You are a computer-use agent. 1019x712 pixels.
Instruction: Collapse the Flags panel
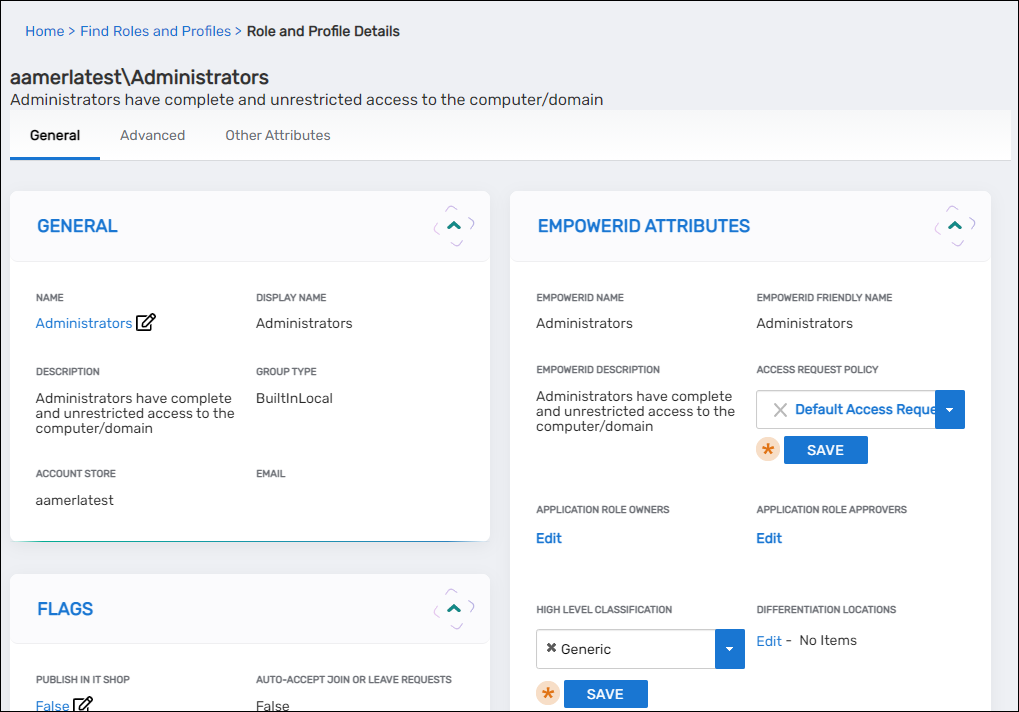tap(454, 608)
